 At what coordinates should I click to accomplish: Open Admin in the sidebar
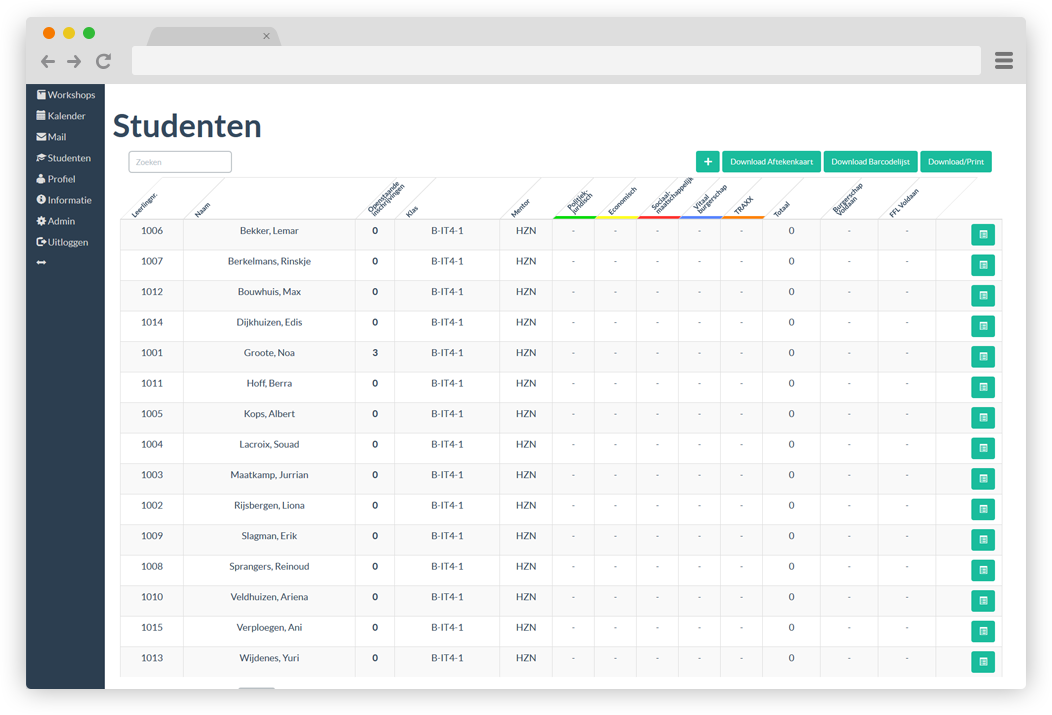(x=56, y=221)
